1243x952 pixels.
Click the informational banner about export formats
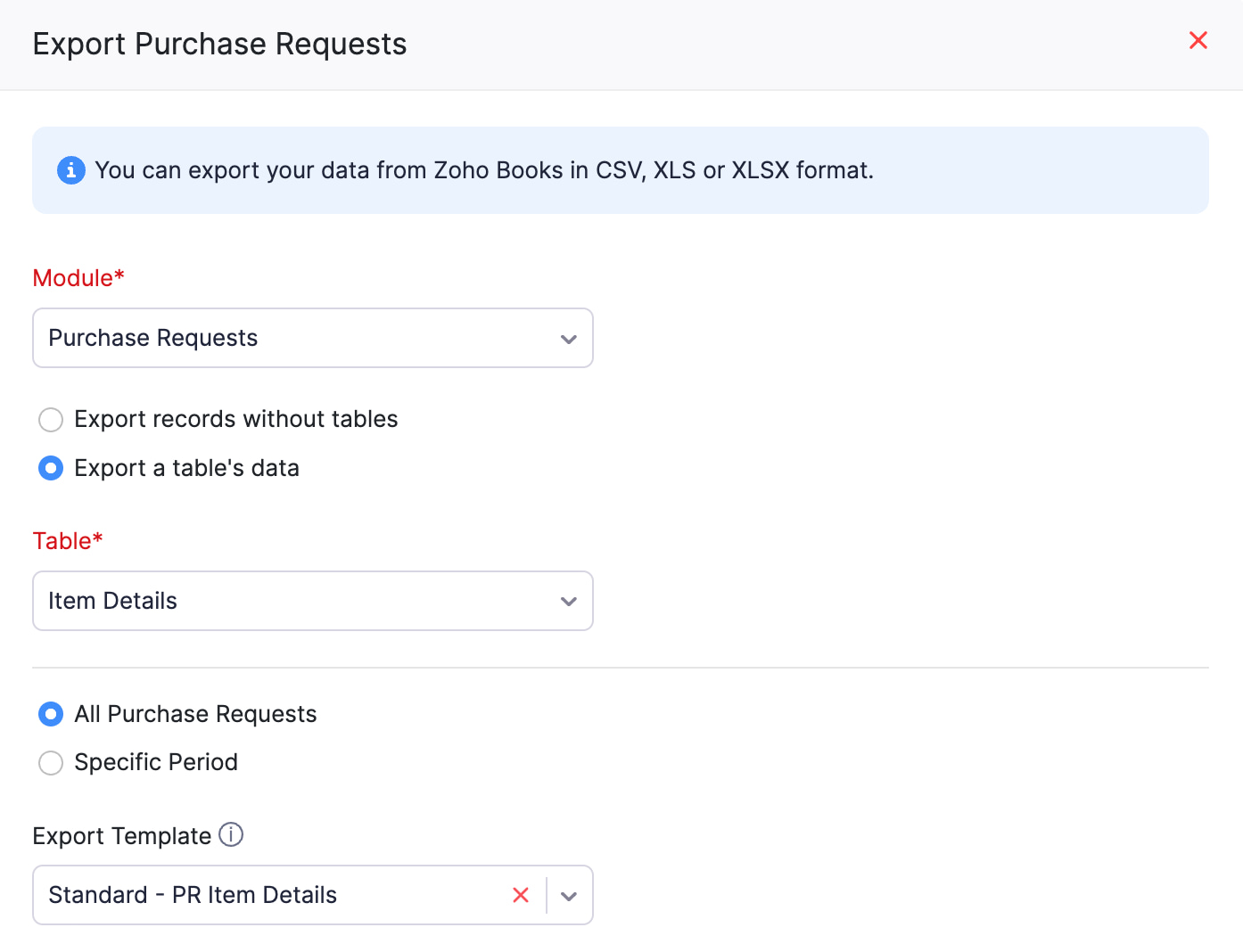[x=621, y=170]
